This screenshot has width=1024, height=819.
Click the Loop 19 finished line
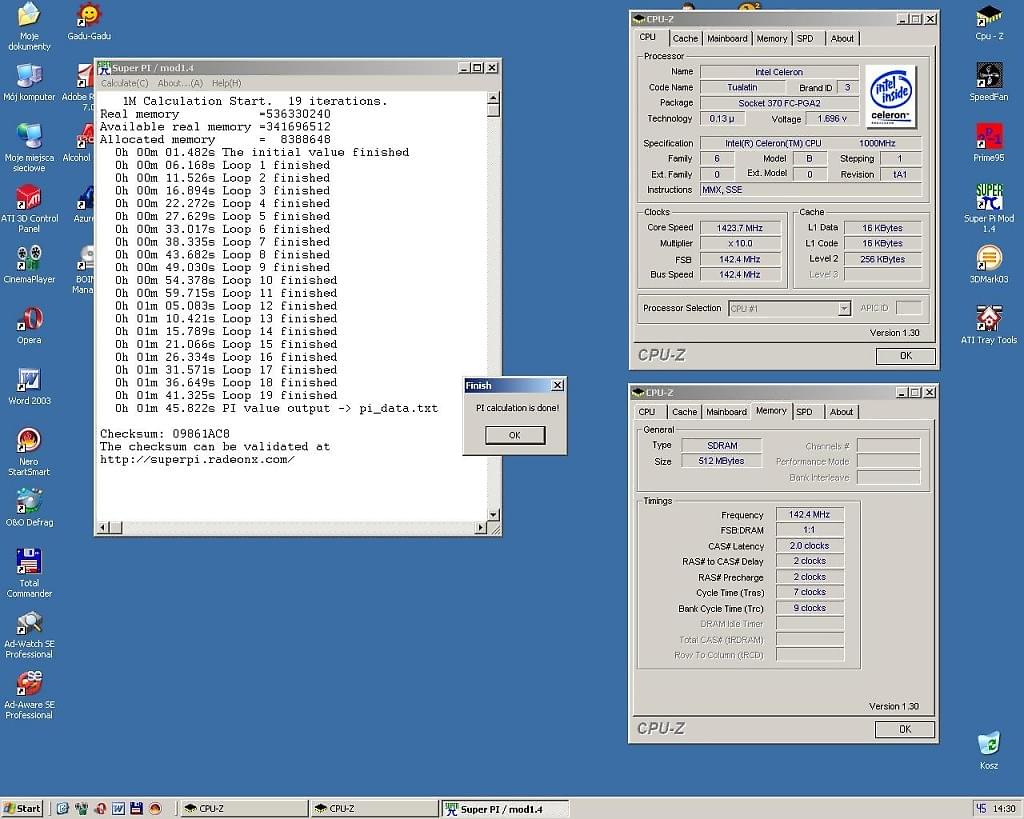pos(227,396)
